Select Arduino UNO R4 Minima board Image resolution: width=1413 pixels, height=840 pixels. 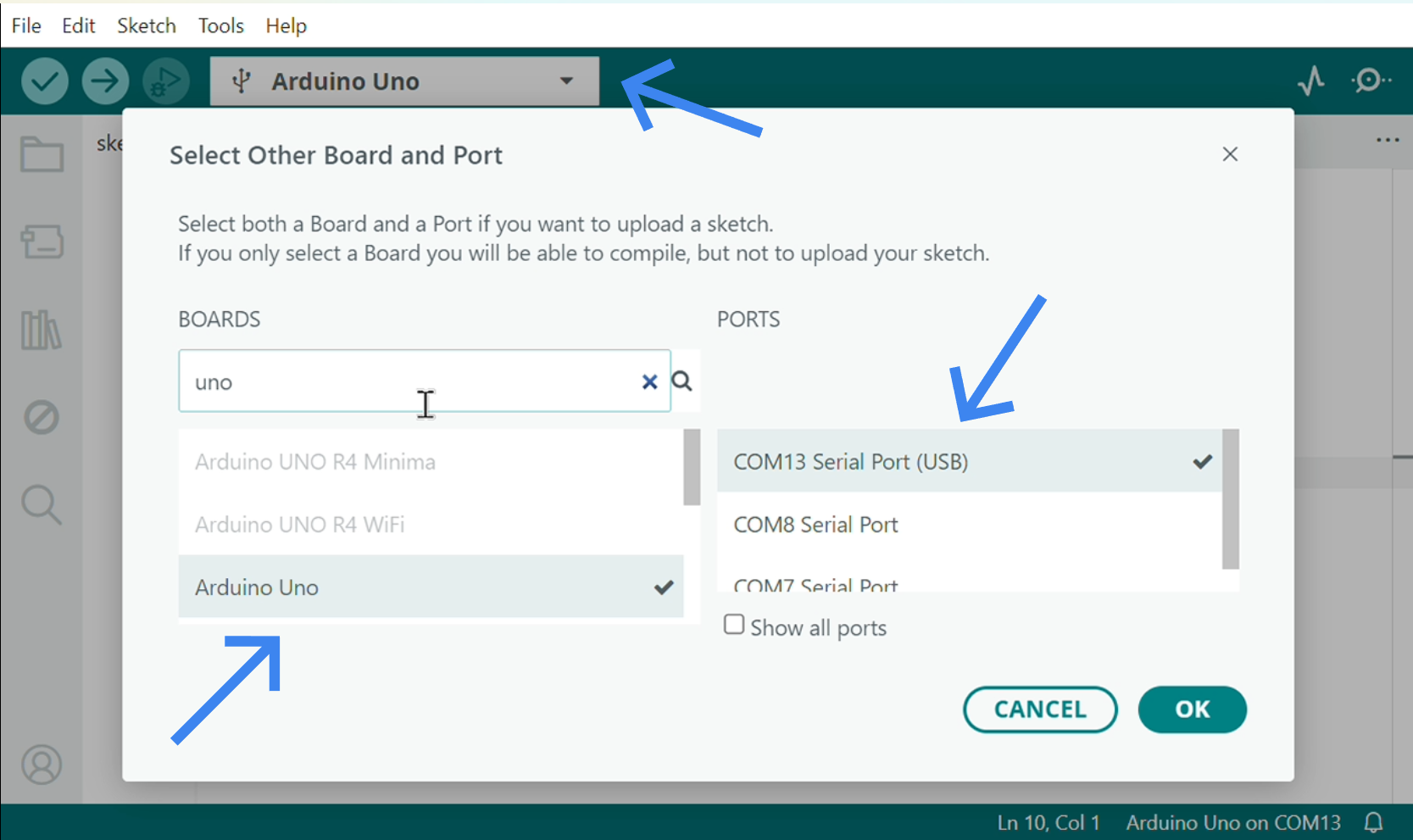pos(431,462)
